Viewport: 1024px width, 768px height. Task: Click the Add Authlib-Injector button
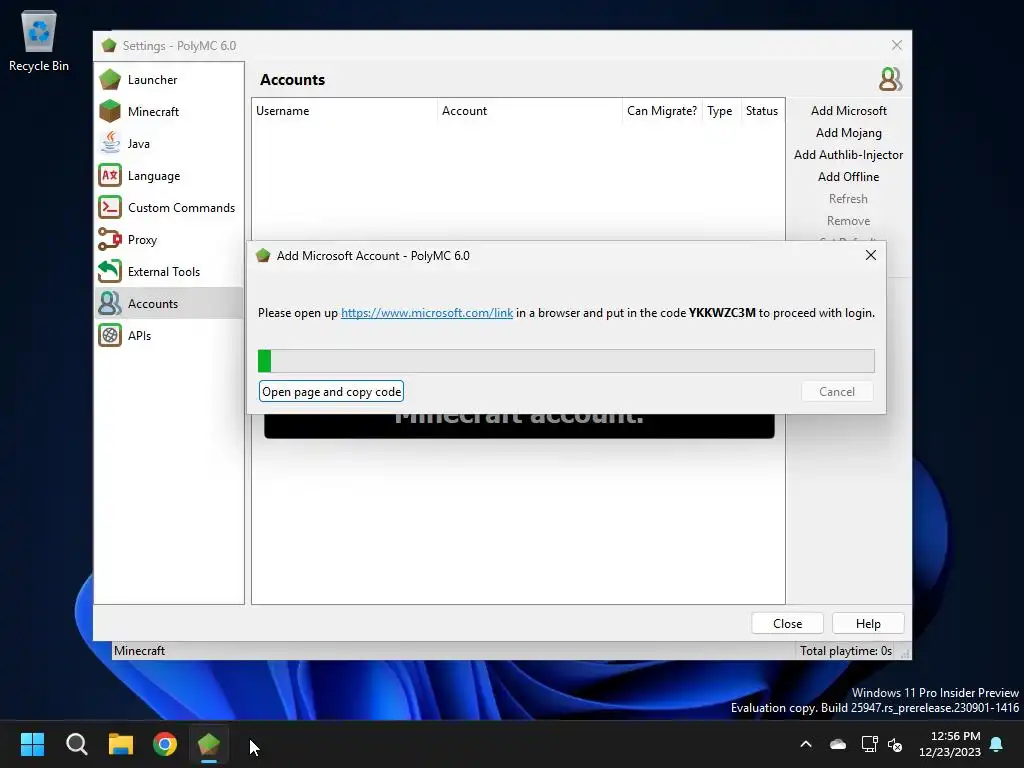[x=848, y=155]
